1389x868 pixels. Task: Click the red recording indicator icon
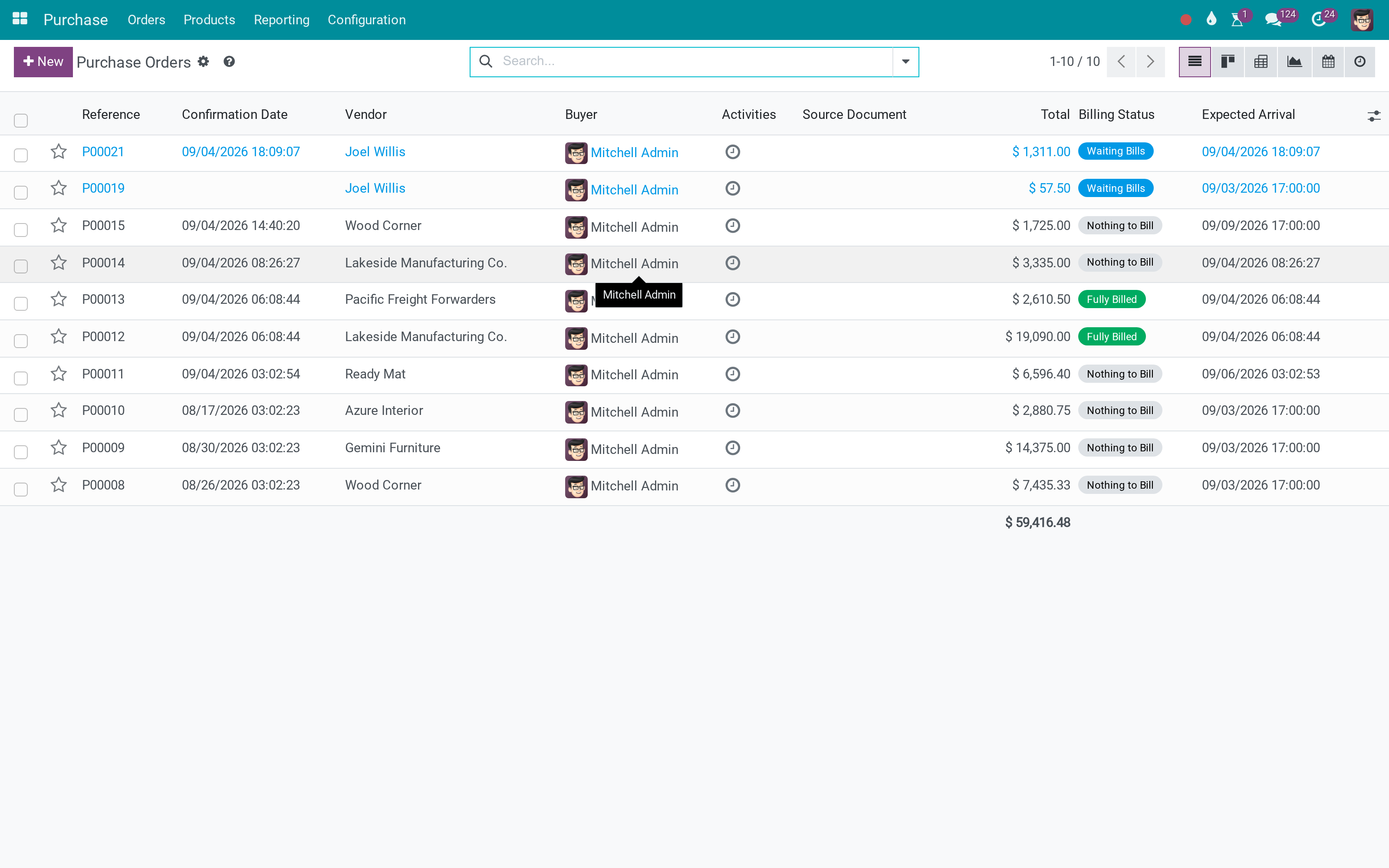(x=1186, y=20)
